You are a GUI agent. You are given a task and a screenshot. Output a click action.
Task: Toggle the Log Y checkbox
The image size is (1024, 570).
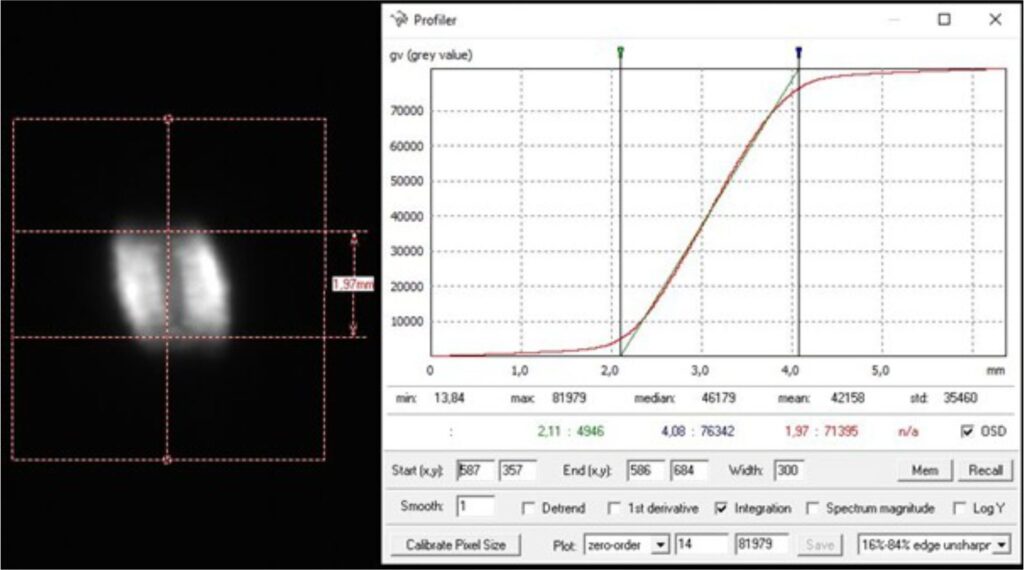[x=960, y=508]
